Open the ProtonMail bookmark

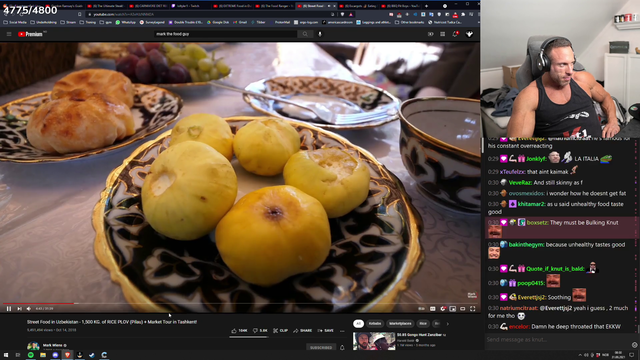pos(280,22)
